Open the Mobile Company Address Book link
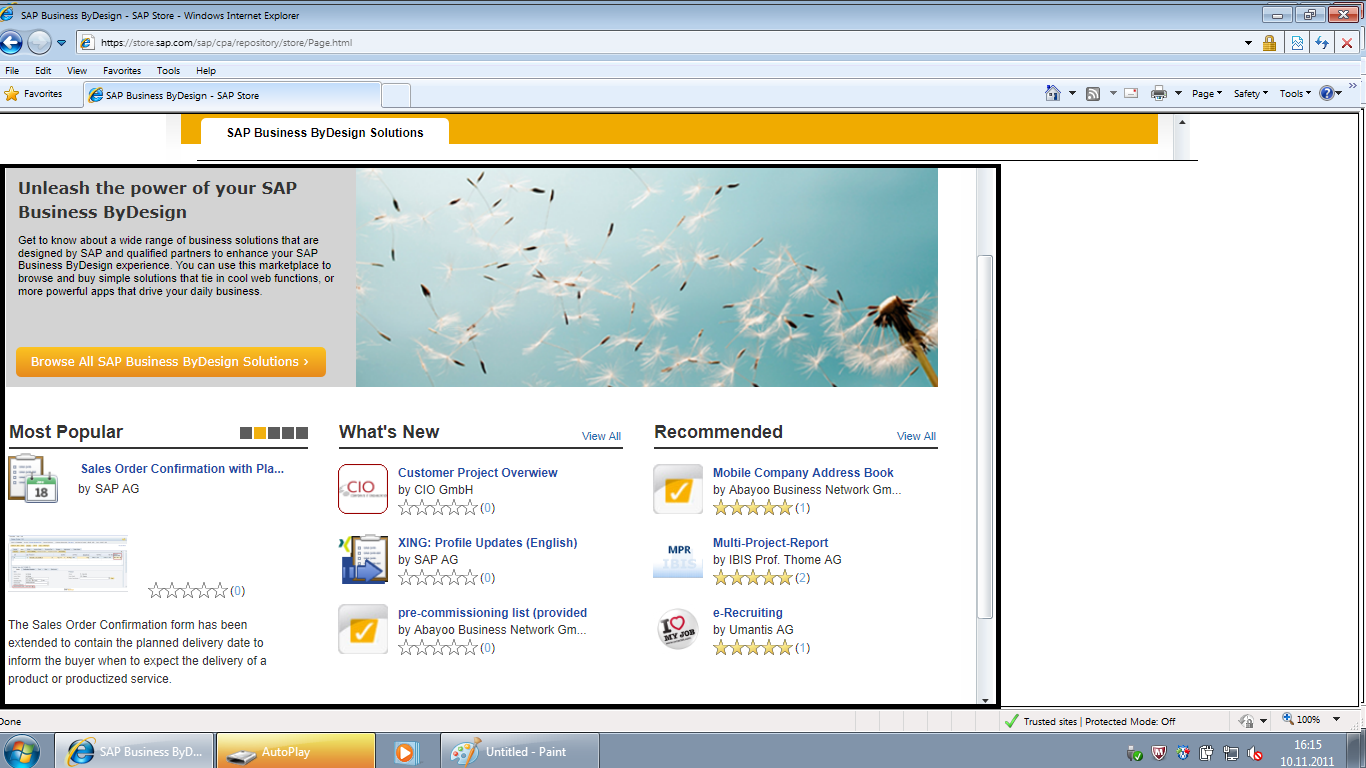Screen dimensions: 1366x768 pyautogui.click(x=803, y=473)
